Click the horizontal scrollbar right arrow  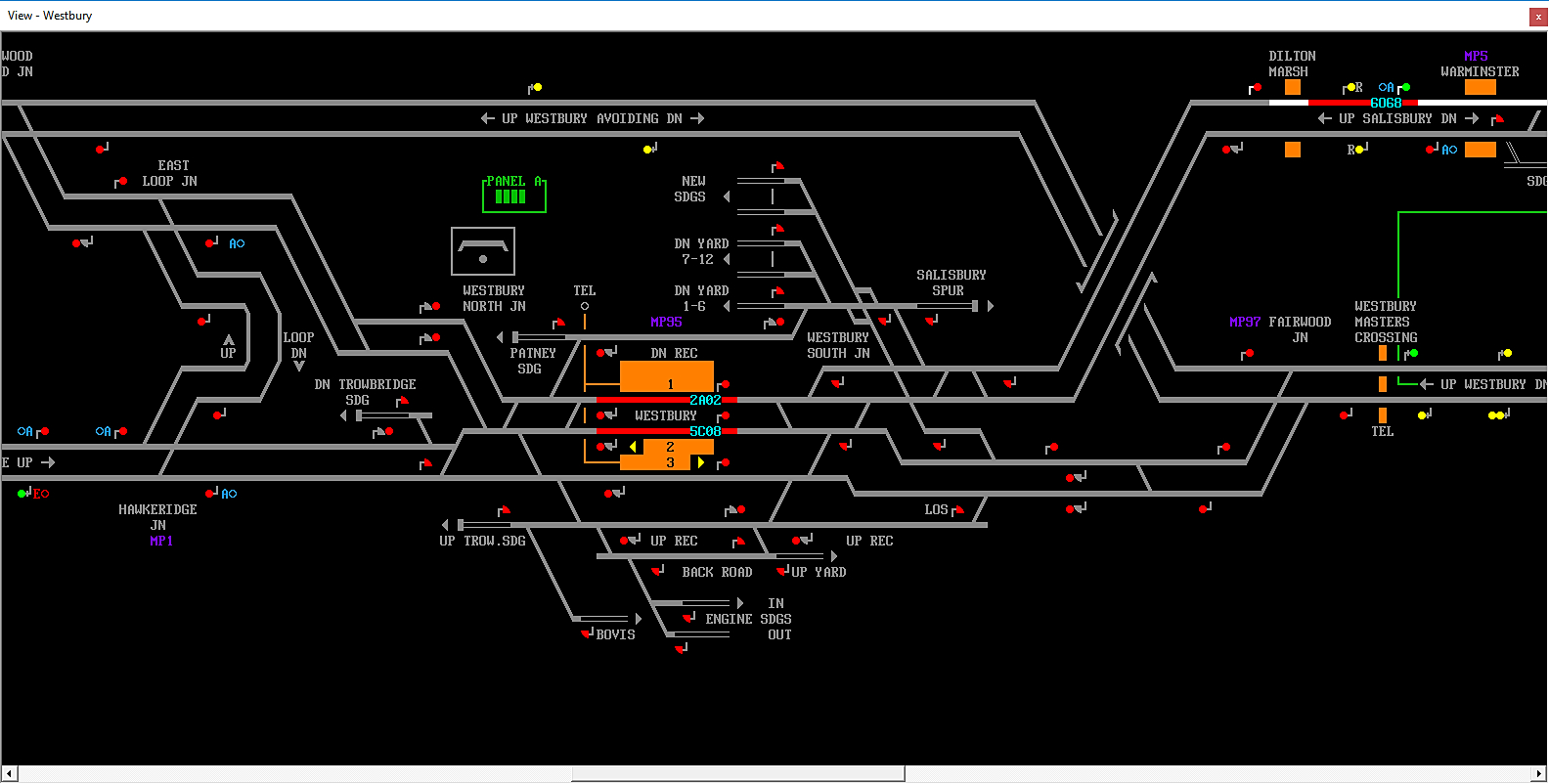tap(1540, 774)
